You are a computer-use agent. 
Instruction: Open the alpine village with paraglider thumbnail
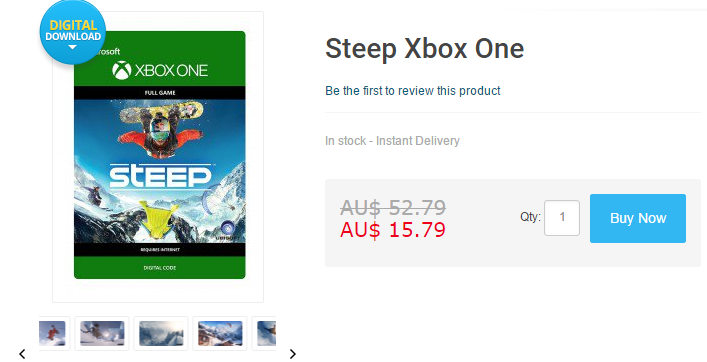pos(220,333)
